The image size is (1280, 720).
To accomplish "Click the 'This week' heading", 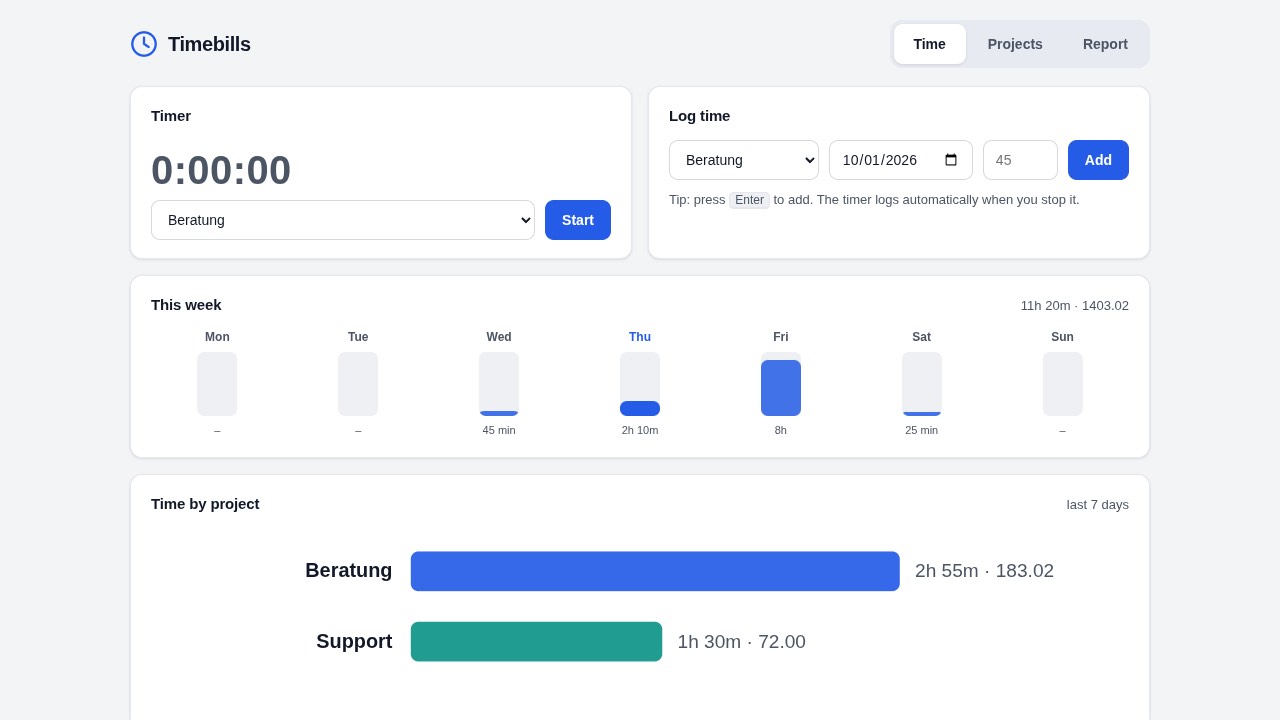I will click(186, 305).
